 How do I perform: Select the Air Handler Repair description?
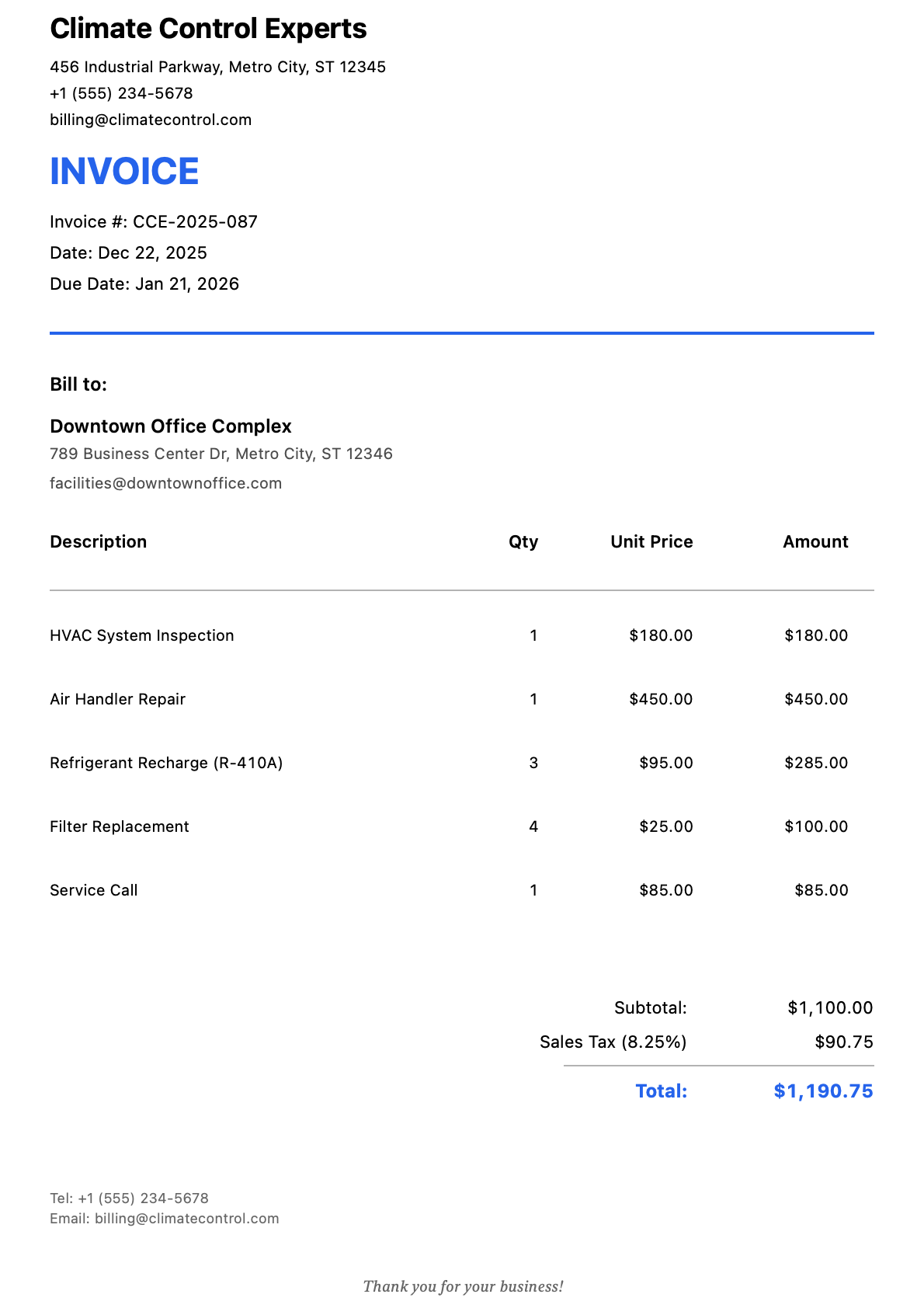[118, 699]
